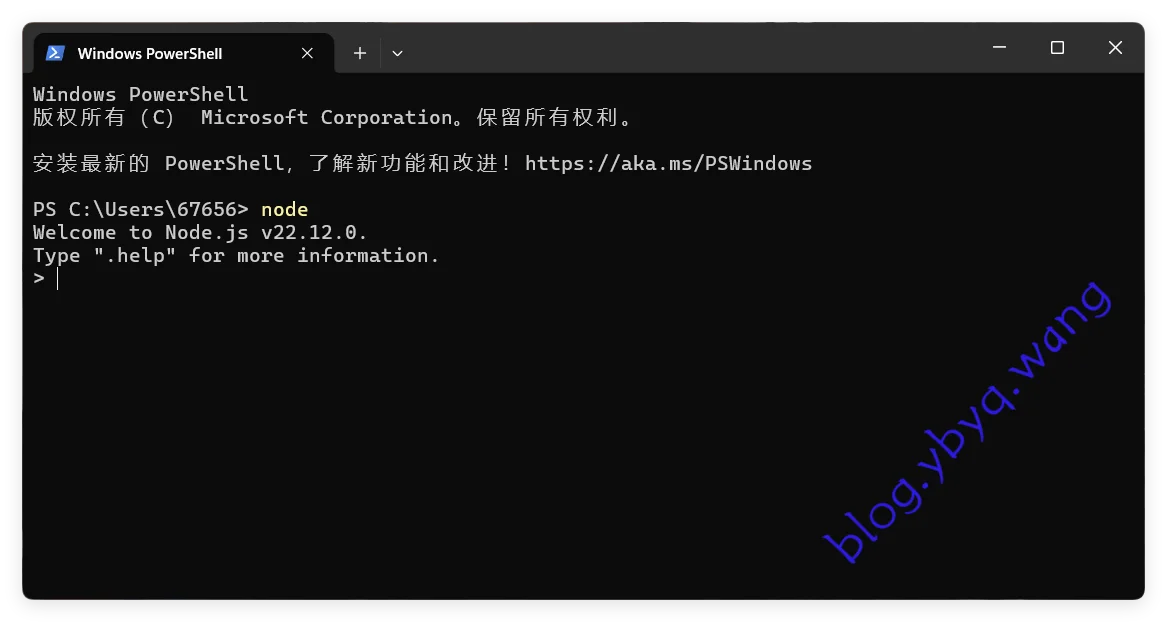Screen dimensions: 1167x622
Task: Open the https://aka.ms/PSWindows link
Action: pyautogui.click(x=668, y=163)
